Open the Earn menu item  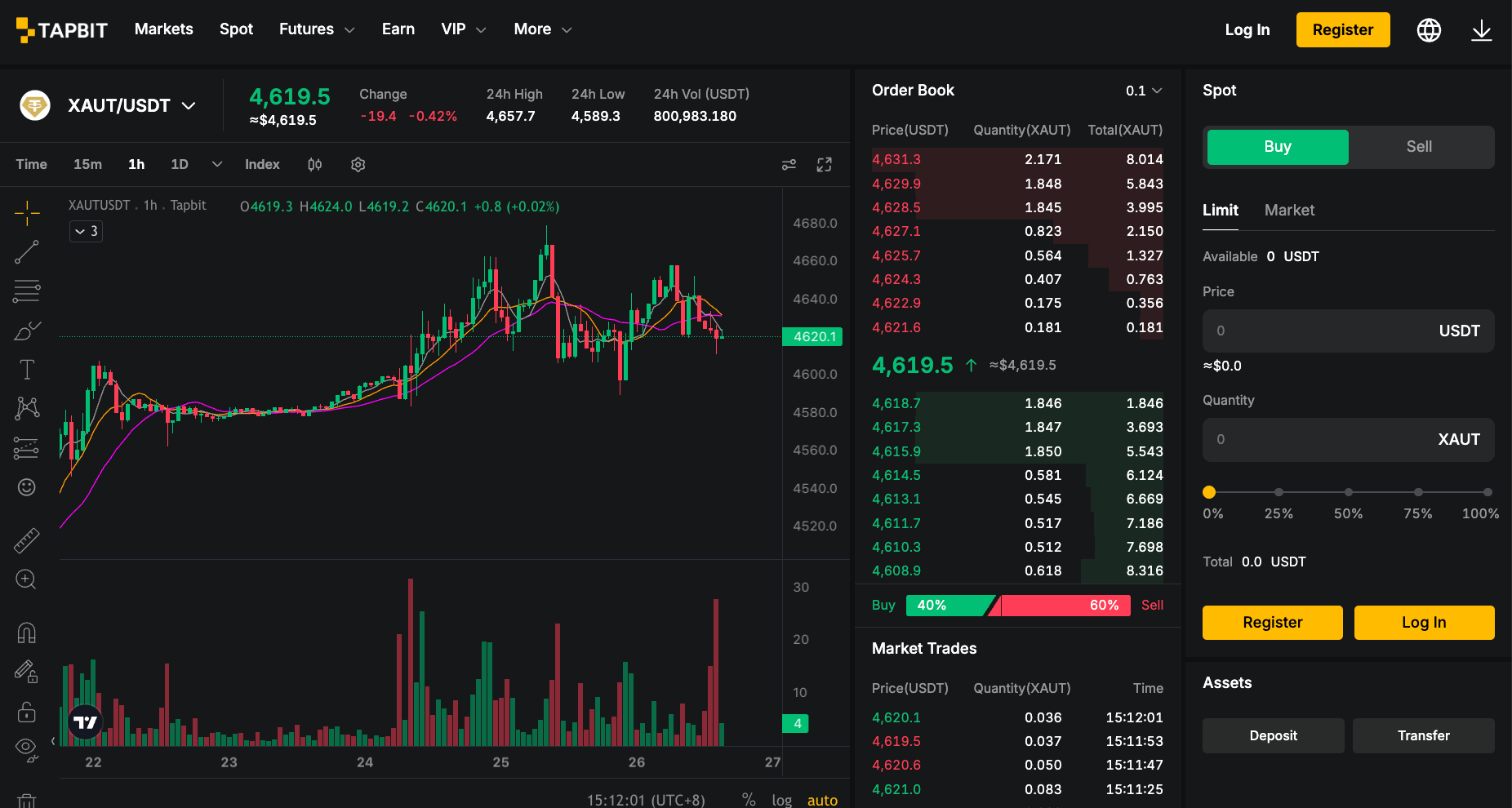tap(398, 29)
